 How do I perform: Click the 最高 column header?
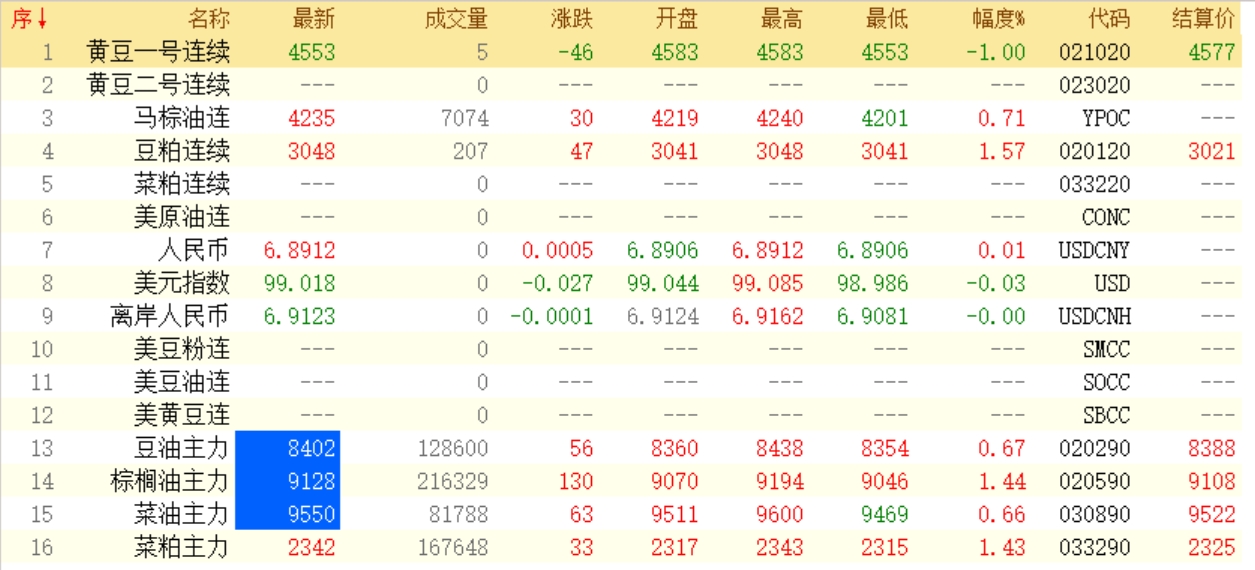781,19
